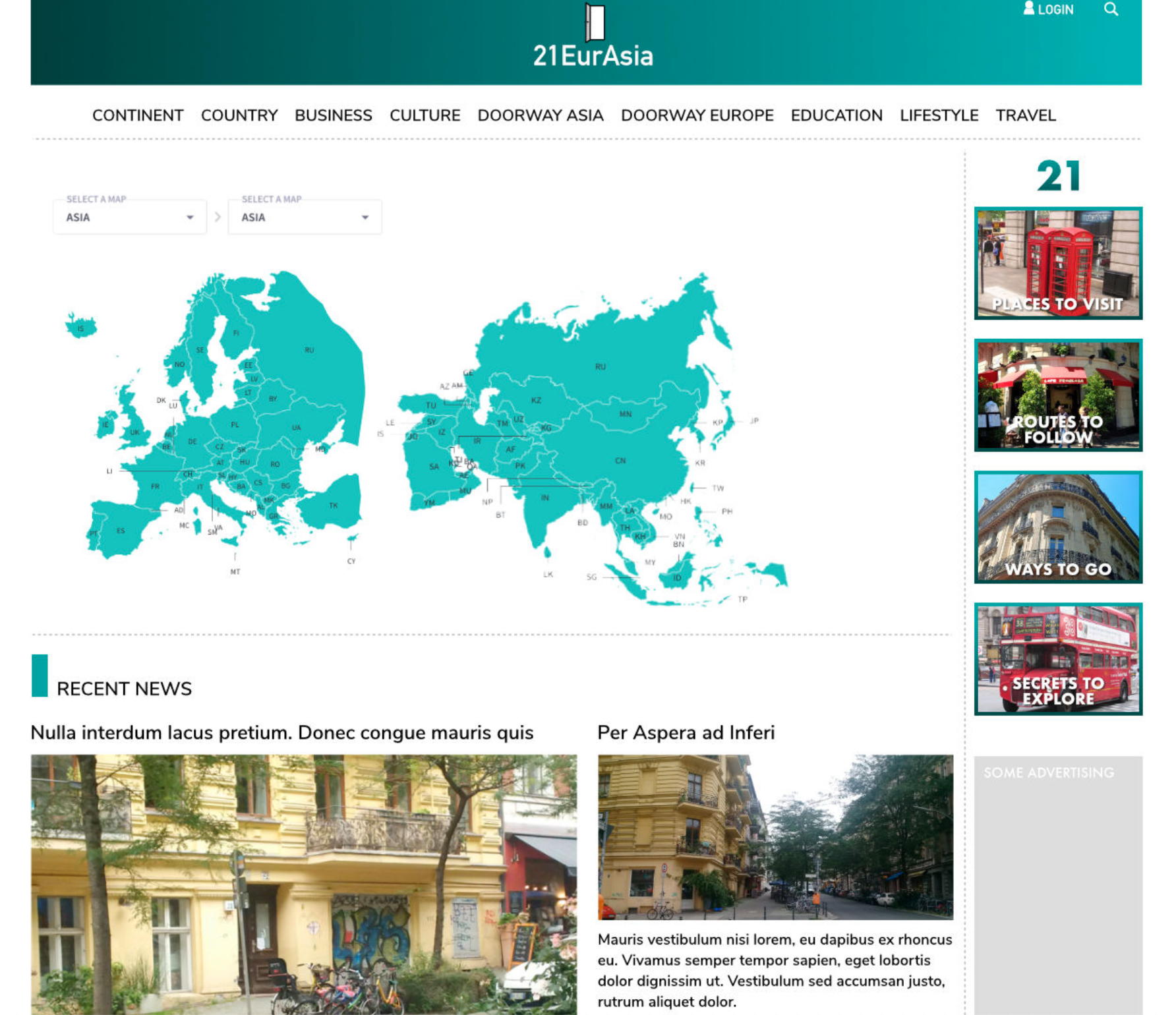Open the Continent menu

click(138, 115)
